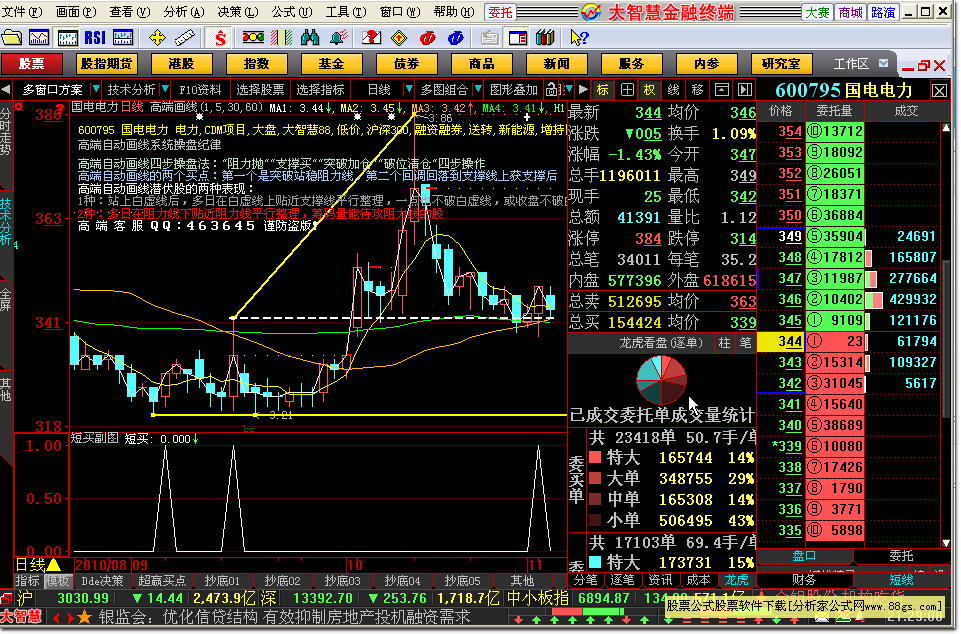Open the 分析(A) menu

point(184,12)
